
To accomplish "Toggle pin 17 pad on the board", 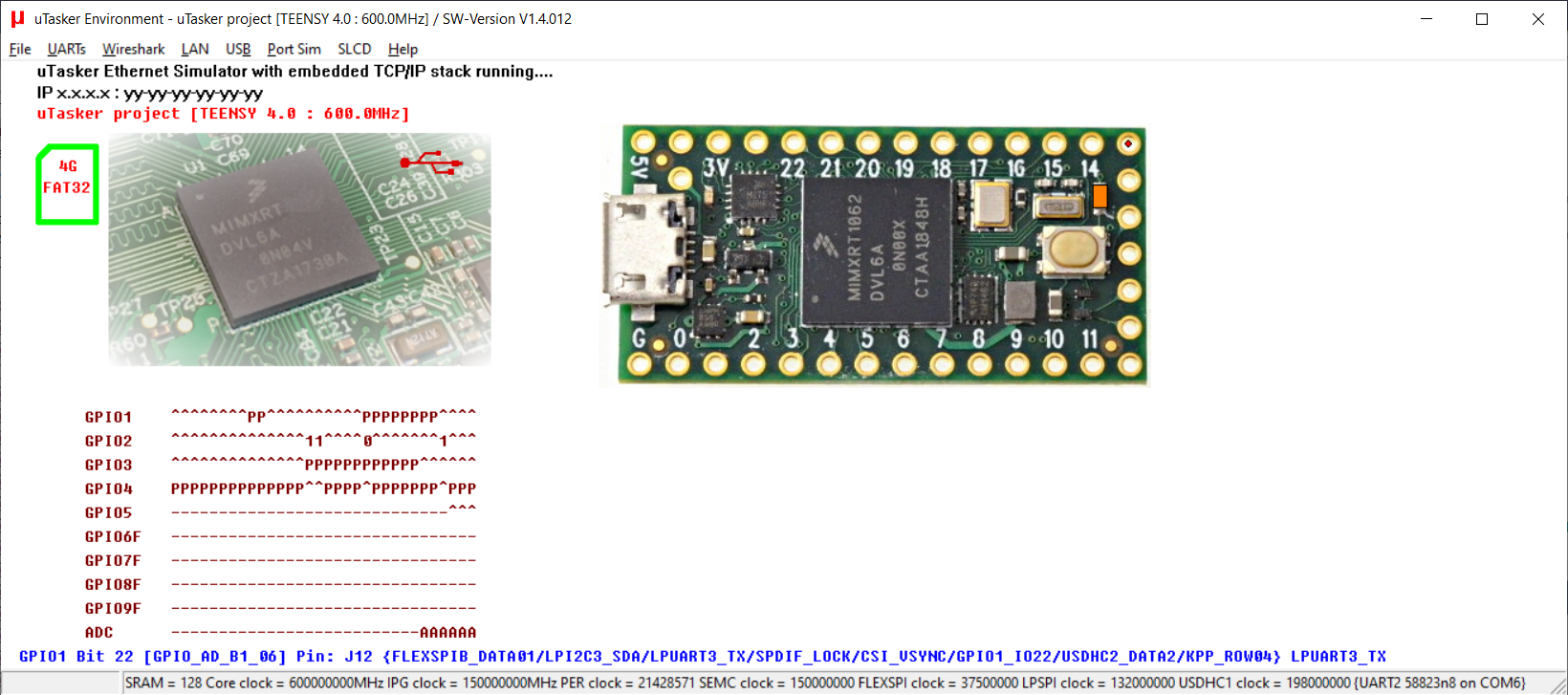I will [979, 142].
